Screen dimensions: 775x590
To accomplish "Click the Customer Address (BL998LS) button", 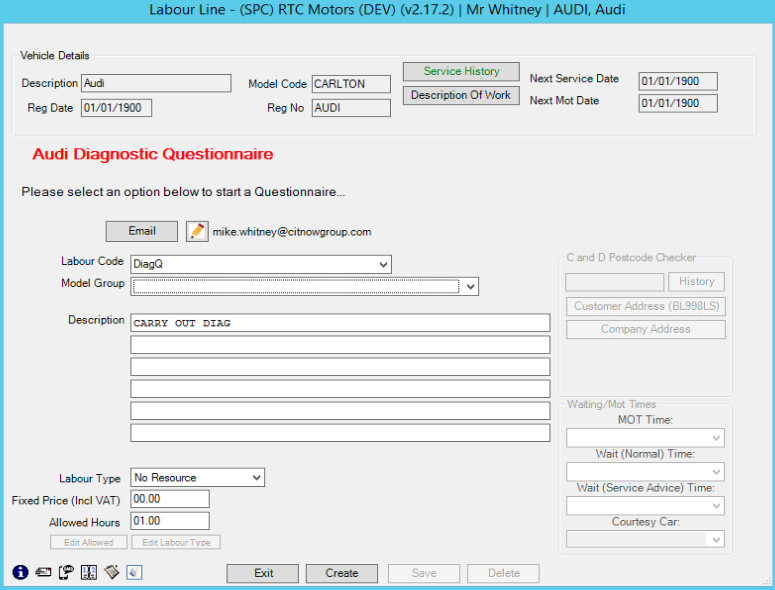I will click(646, 306).
